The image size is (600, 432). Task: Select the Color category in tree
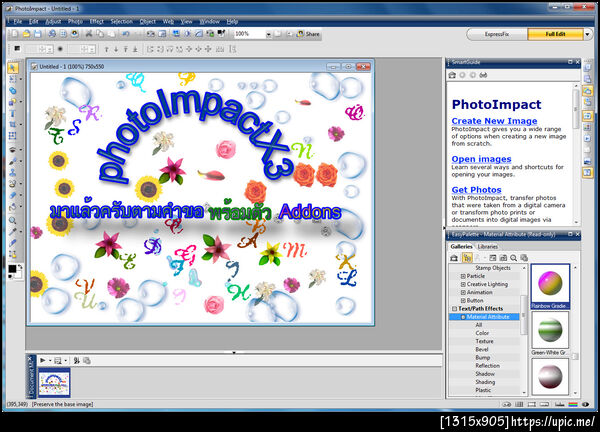coord(482,333)
